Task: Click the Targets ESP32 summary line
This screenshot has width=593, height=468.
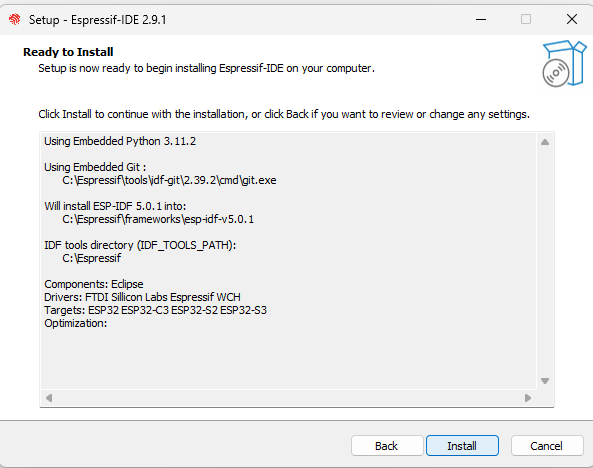Action: tap(155, 310)
